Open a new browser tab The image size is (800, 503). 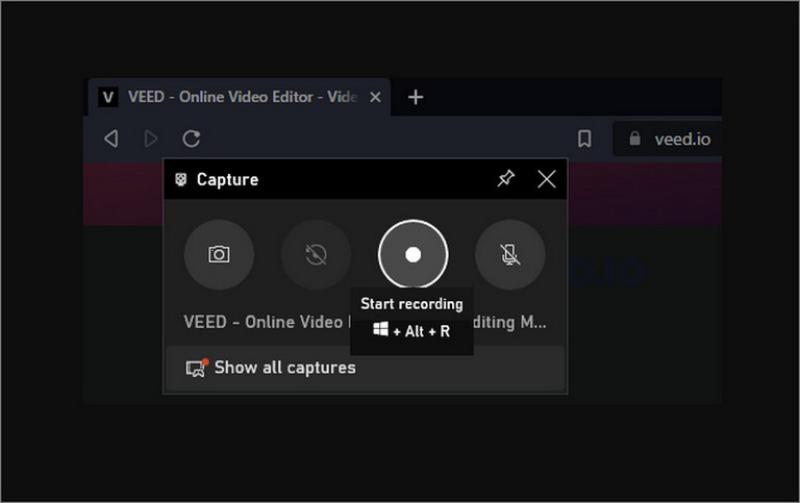coord(416,97)
